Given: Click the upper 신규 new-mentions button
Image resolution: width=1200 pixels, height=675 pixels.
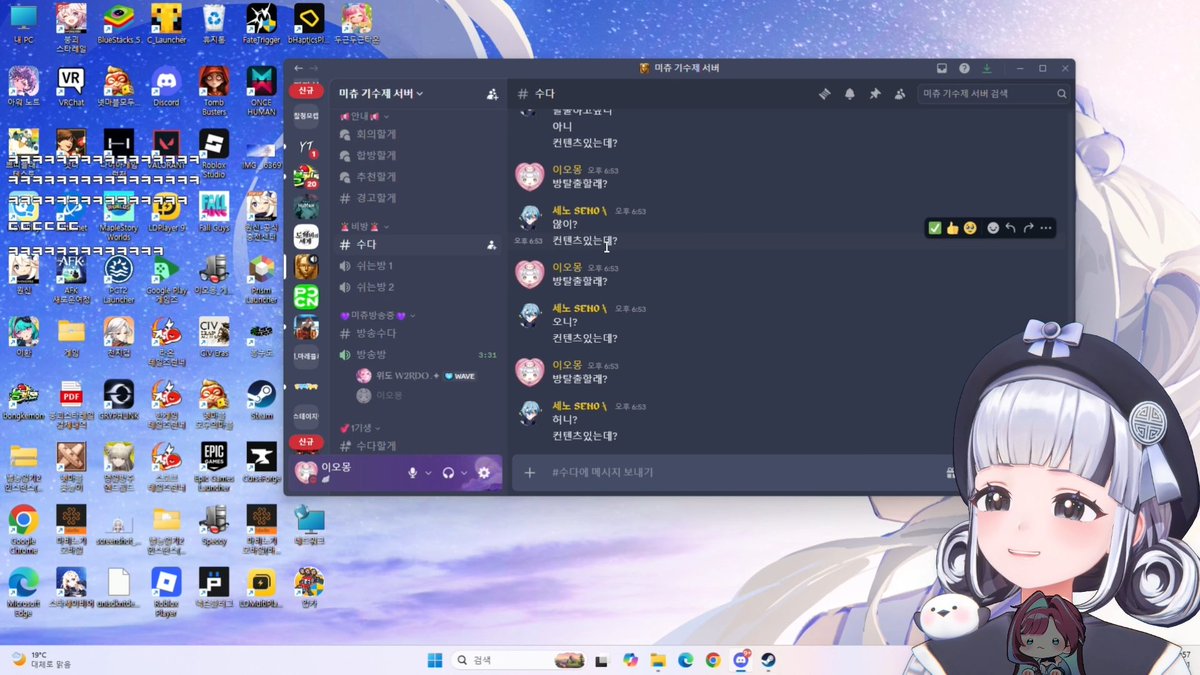Looking at the screenshot, I should tap(305, 90).
